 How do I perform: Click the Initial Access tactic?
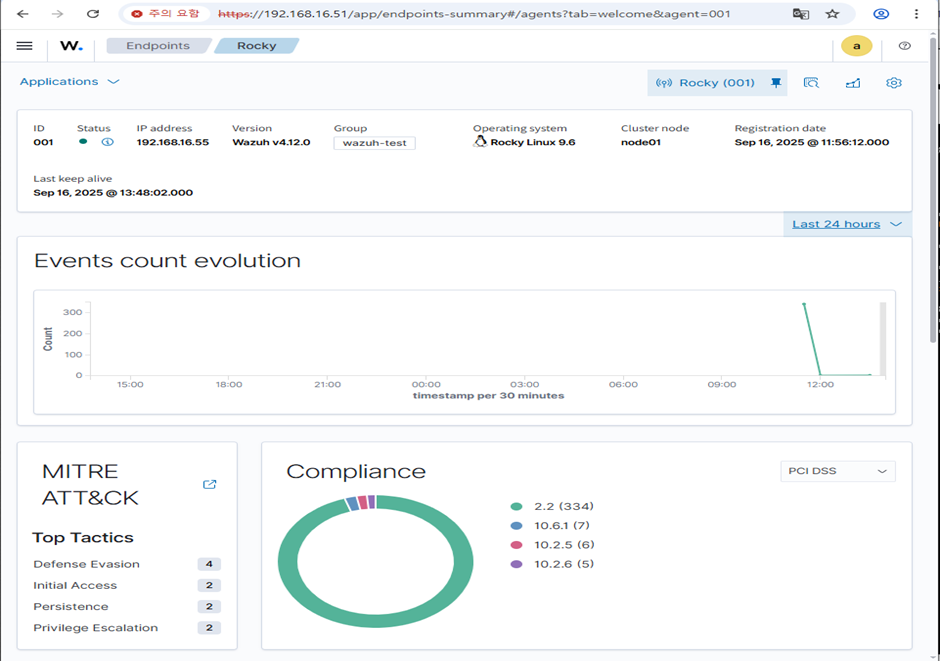75,585
